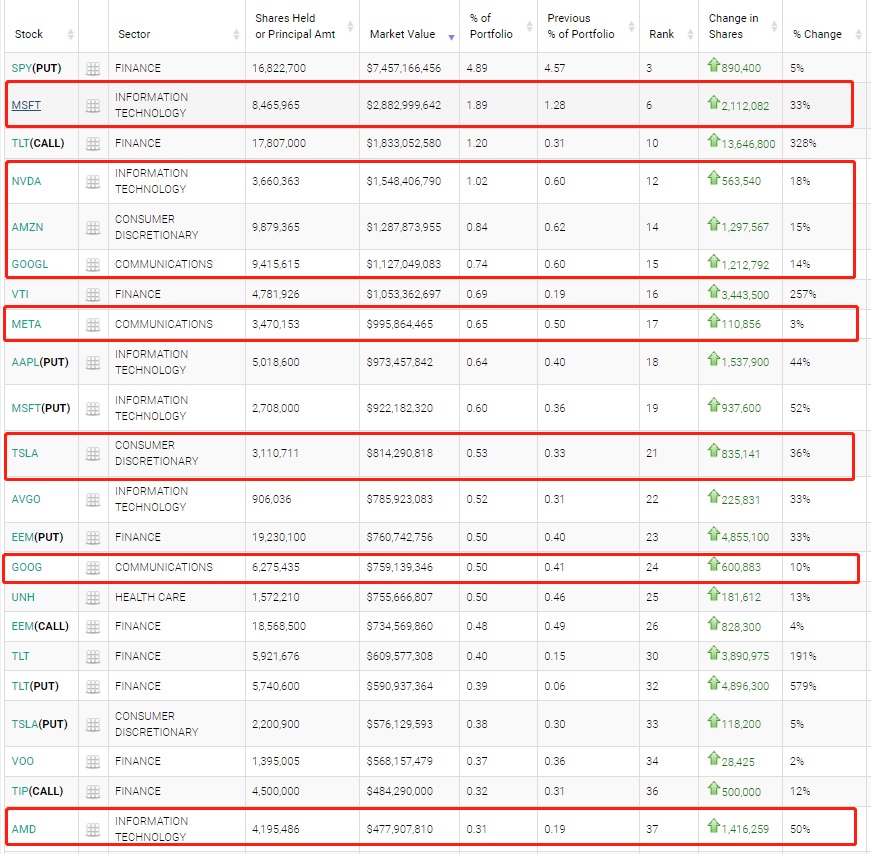The width and height of the screenshot is (871, 854).
Task: Sort by the Rank column header
Action: point(661,34)
